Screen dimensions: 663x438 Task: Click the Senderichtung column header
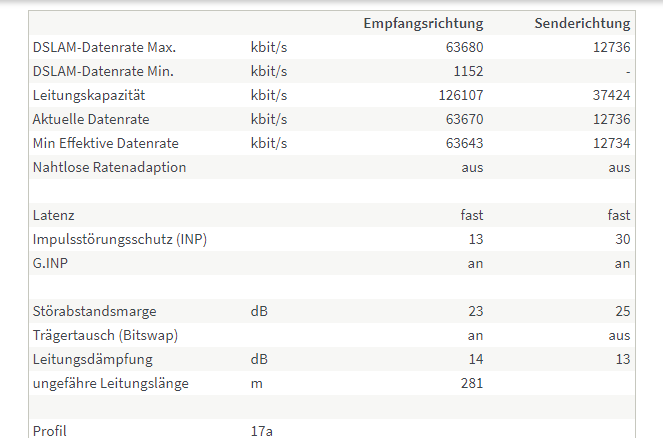point(582,23)
